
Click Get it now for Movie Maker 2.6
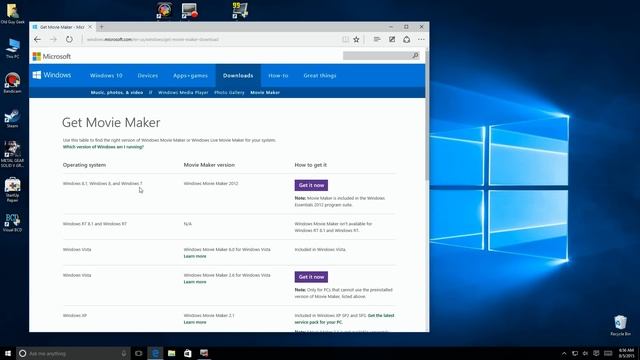tap(311, 277)
